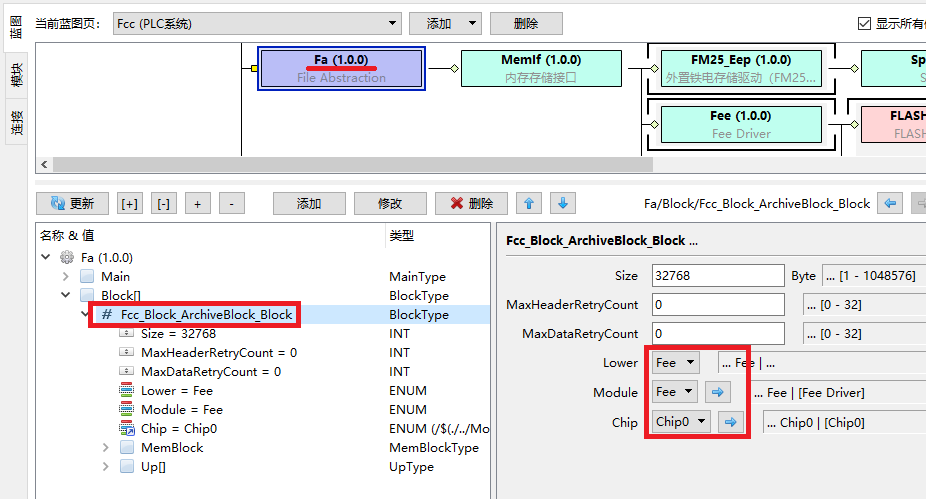Screen dimensions: 926x499
Task: Click the move down arrow icon
Action: [x=563, y=203]
